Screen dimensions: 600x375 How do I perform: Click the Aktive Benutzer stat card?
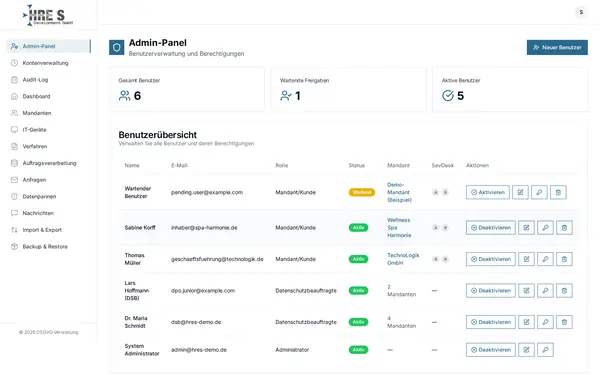tap(510, 90)
